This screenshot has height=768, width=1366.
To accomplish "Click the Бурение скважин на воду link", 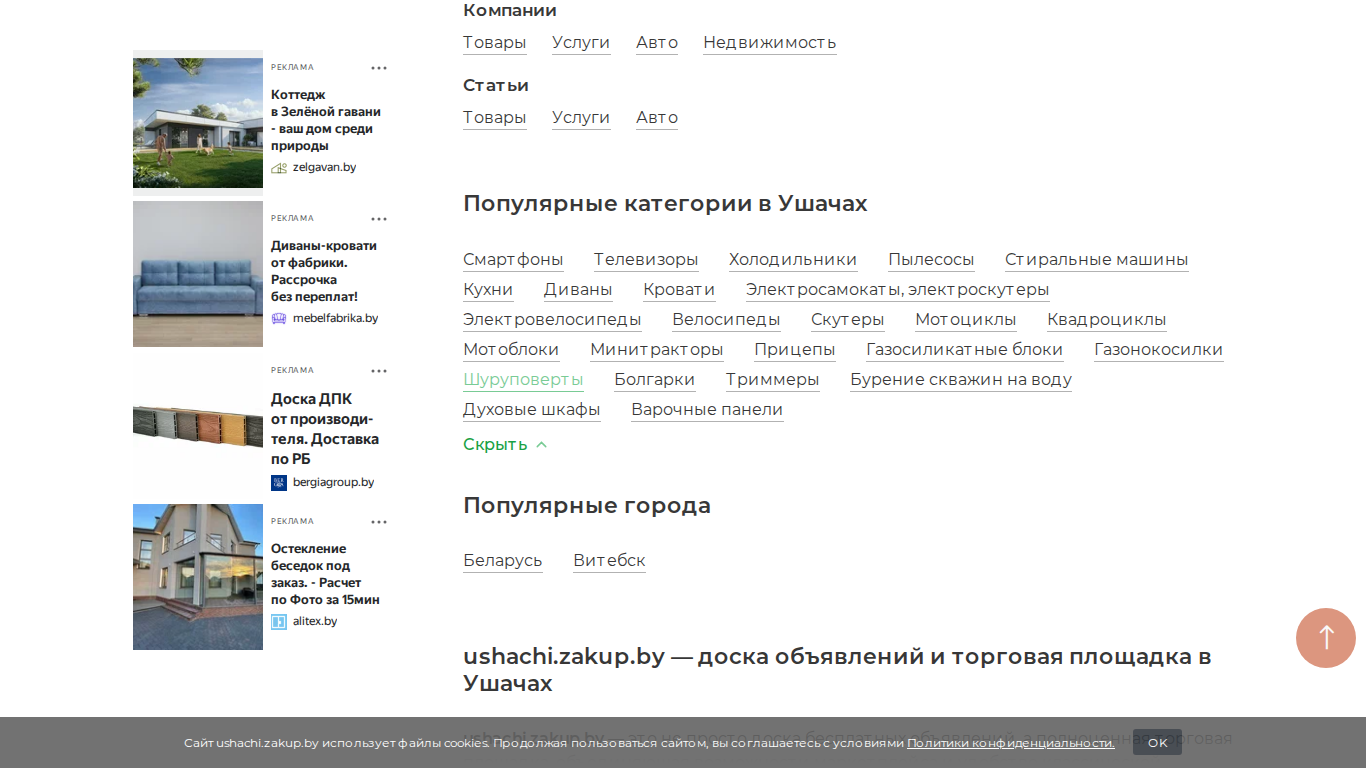I will coord(961,380).
